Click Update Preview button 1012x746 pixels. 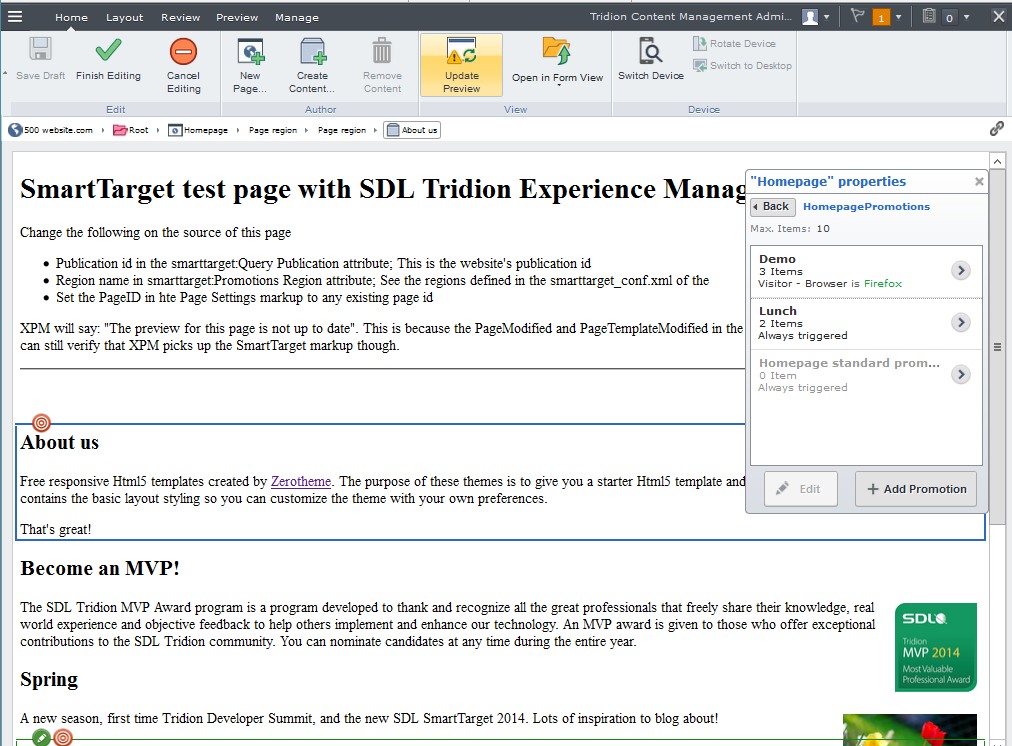[x=461, y=65]
